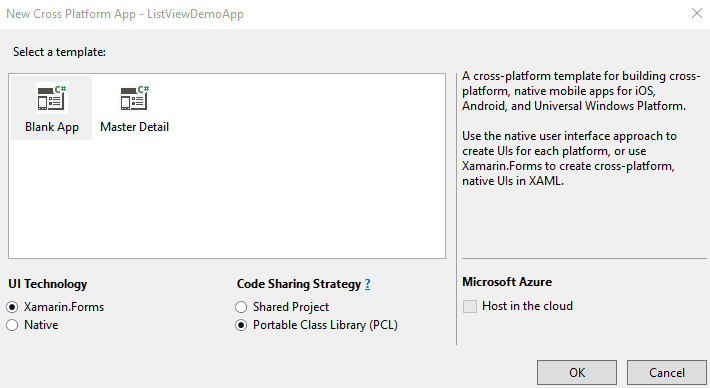Select the Master Detail template icon
Viewport: 710px width, 388px height.
pos(134,98)
